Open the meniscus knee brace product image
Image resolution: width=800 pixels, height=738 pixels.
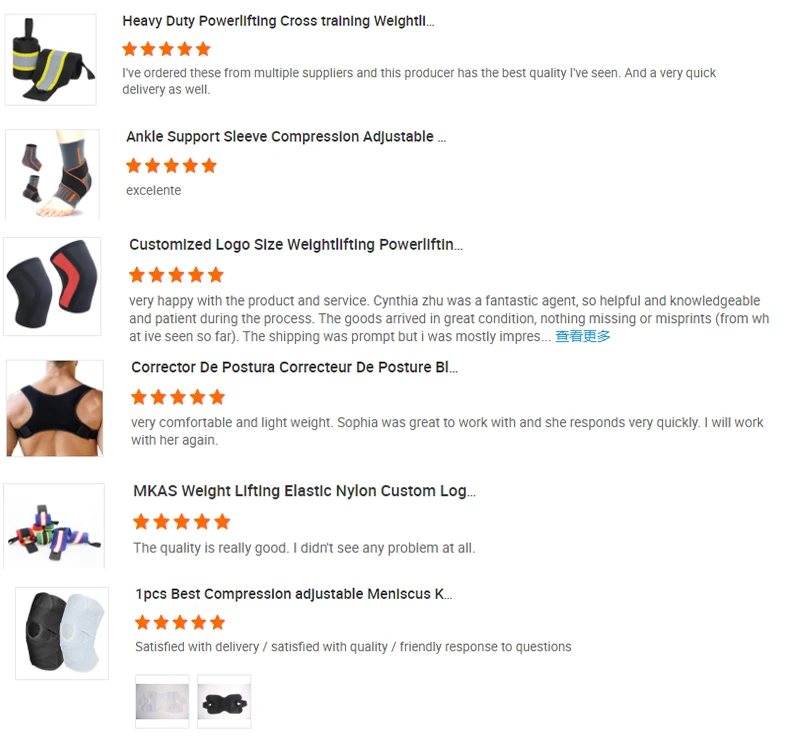[x=62, y=633]
